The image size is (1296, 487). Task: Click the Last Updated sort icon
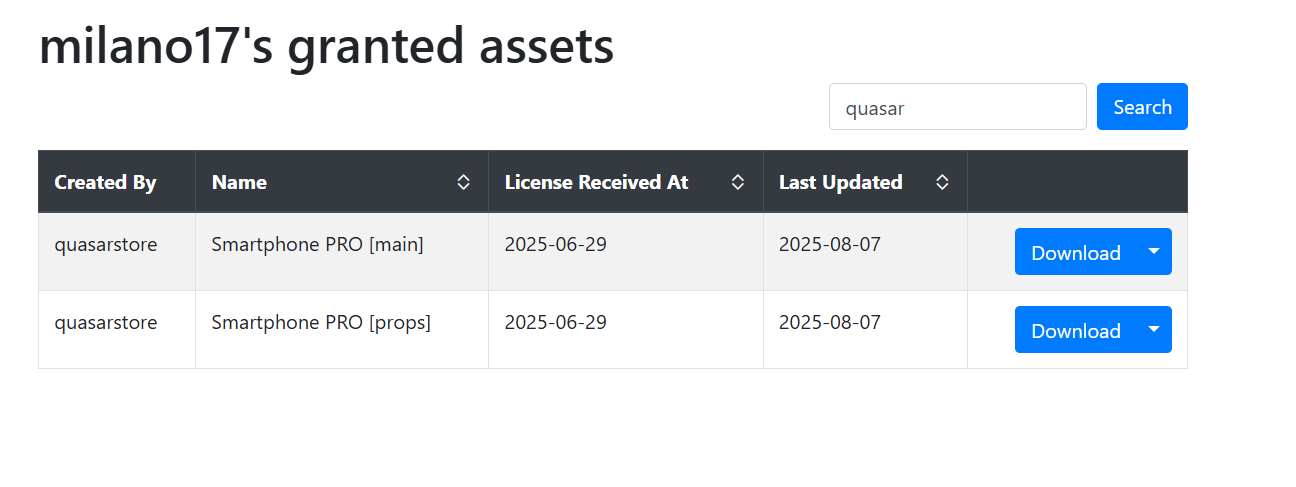pyautogui.click(x=942, y=182)
